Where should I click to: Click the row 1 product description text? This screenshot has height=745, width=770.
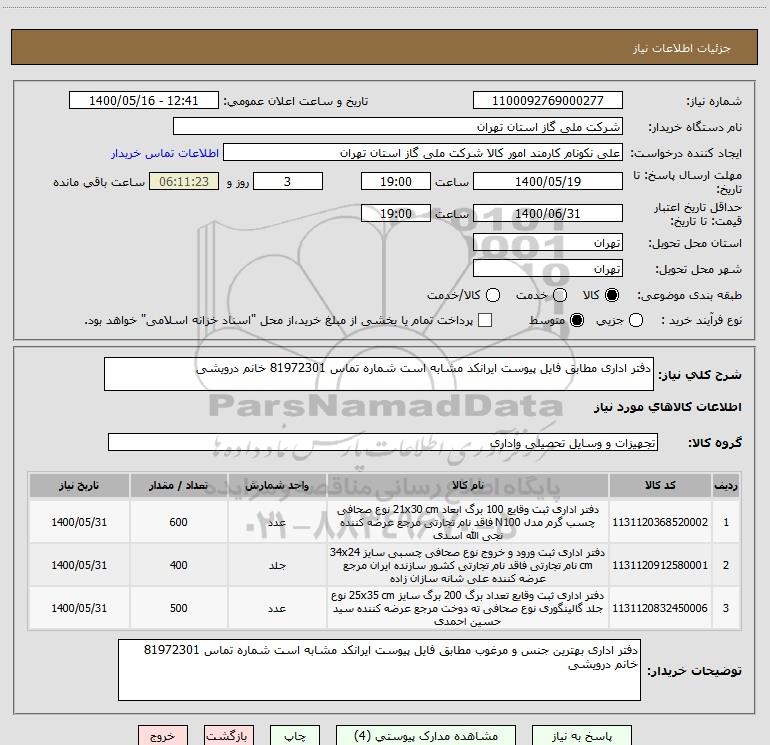[x=468, y=522]
